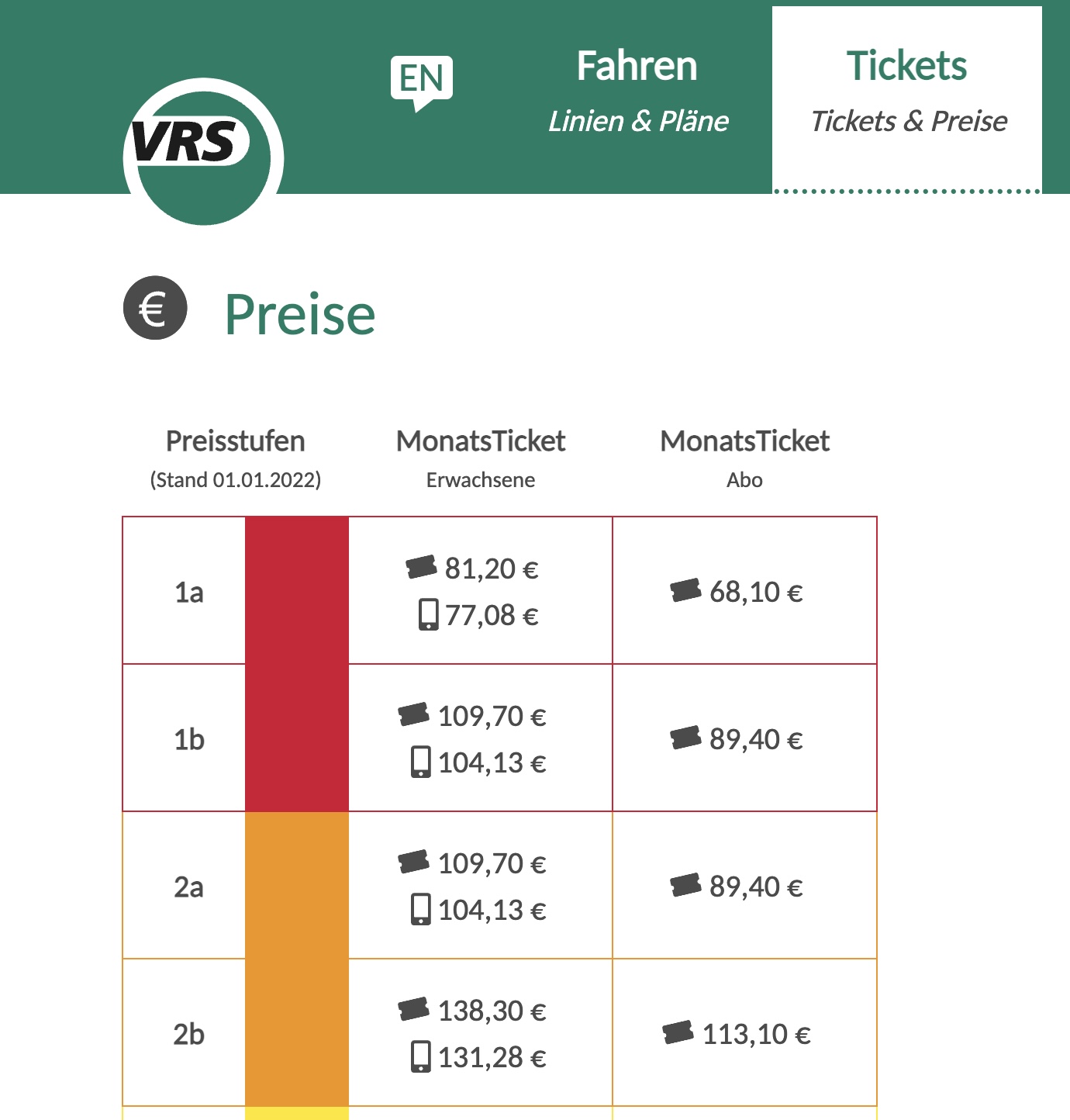This screenshot has height=1120, width=1070.
Task: Switch to the Tickets tab
Action: pos(907,65)
